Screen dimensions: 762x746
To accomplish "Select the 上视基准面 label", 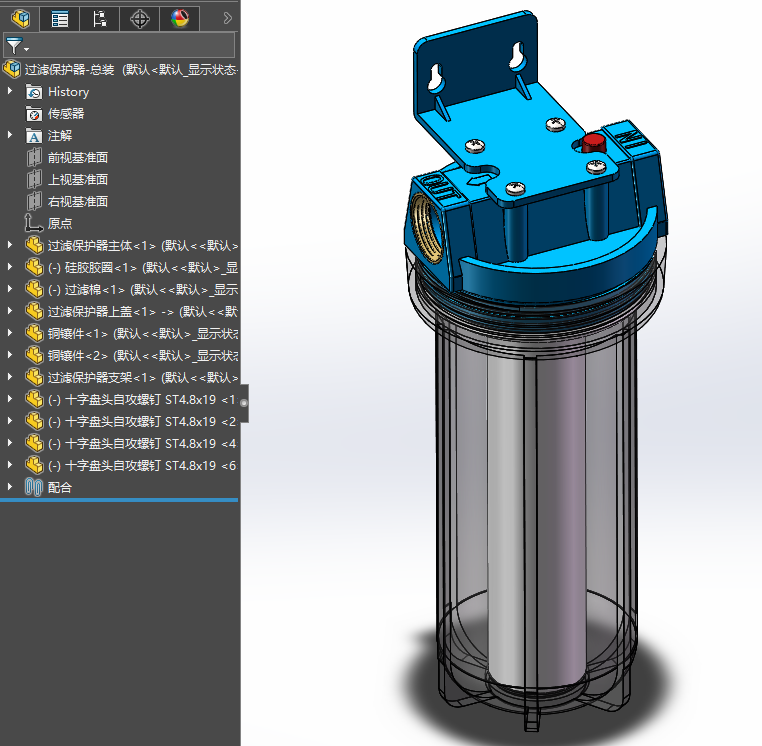I will 78,179.
